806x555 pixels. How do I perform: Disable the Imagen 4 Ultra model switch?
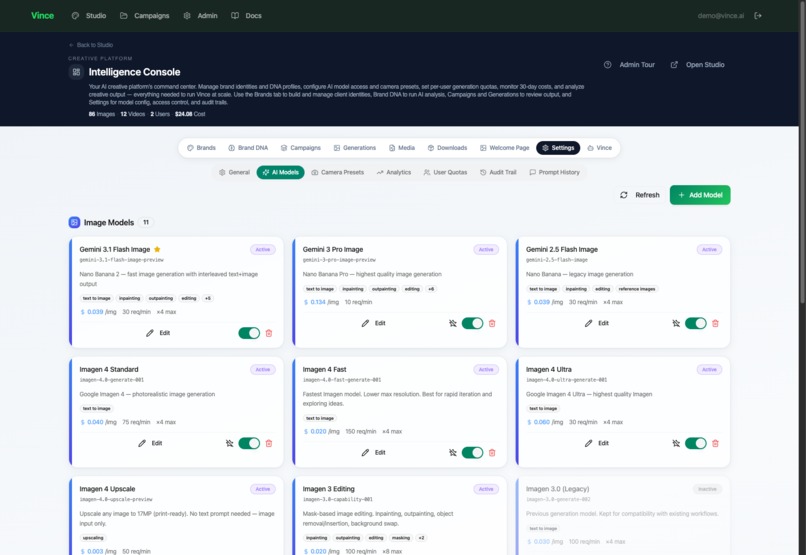(x=695, y=443)
